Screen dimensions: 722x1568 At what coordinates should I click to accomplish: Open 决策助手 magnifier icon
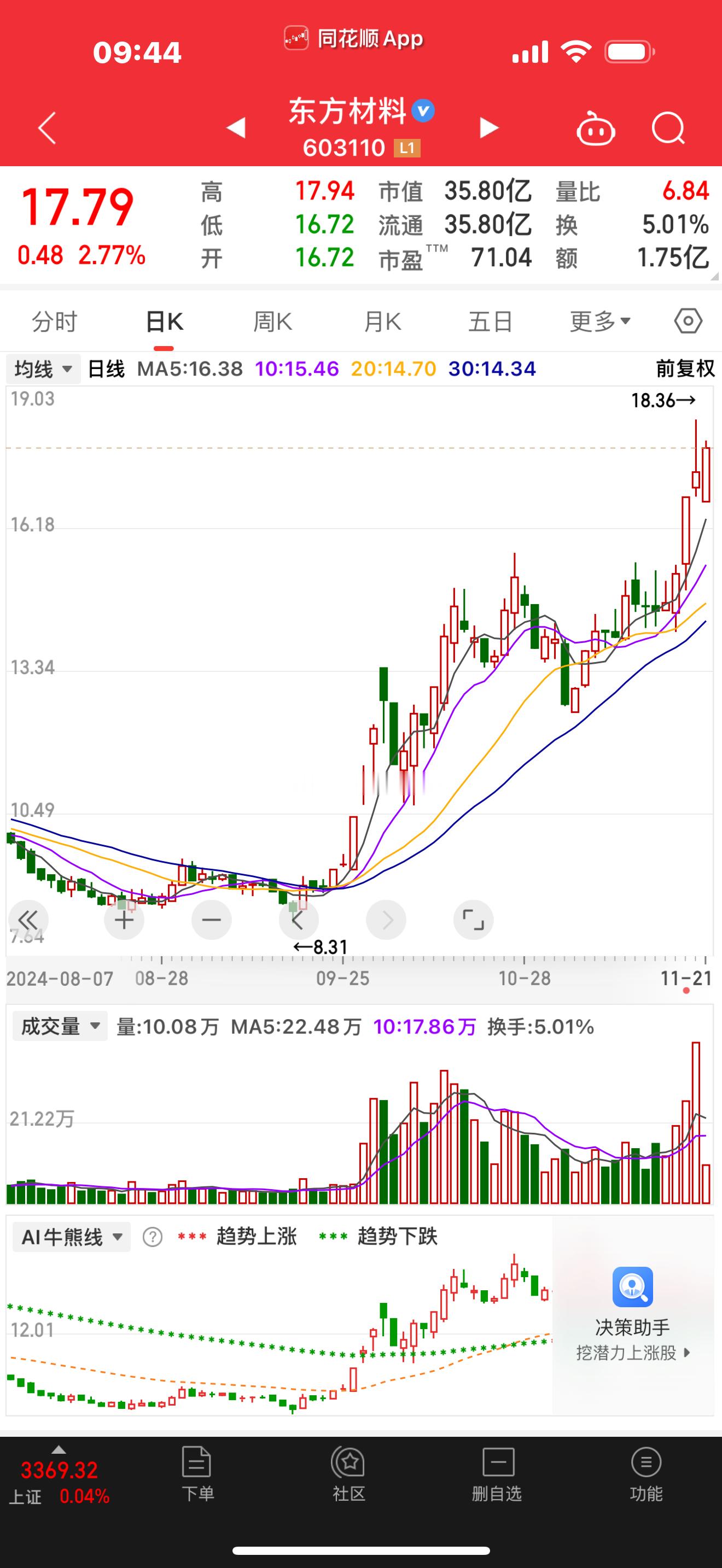pos(632,1287)
